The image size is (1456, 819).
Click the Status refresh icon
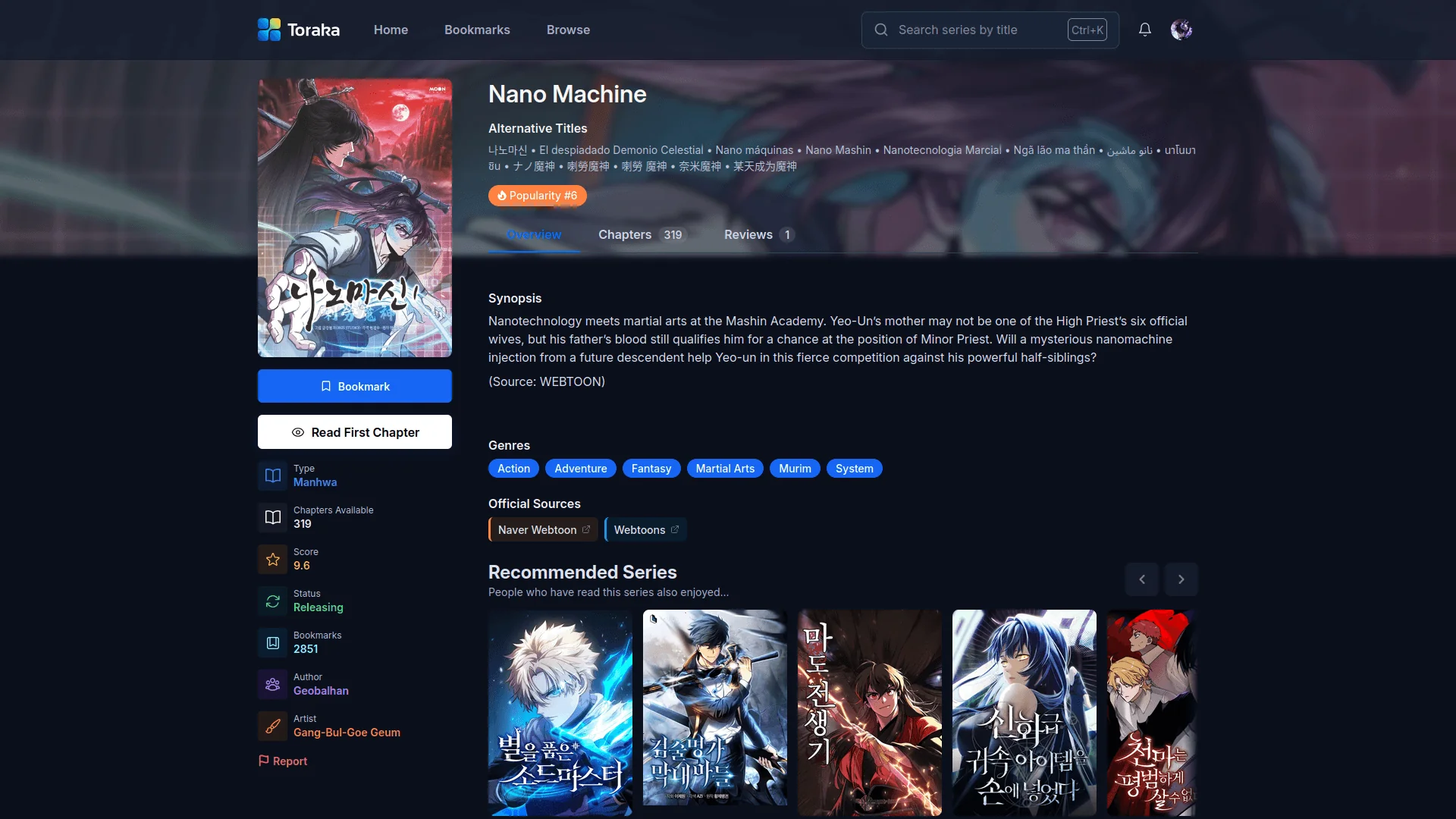[273, 601]
